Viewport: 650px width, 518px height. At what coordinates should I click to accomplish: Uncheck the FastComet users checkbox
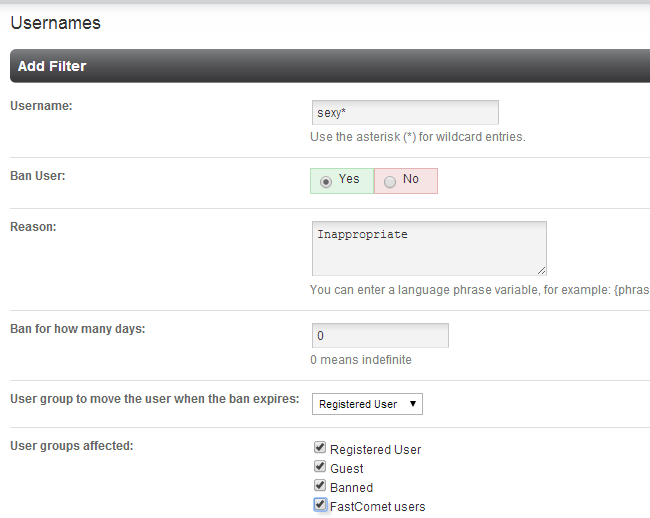(x=320, y=504)
